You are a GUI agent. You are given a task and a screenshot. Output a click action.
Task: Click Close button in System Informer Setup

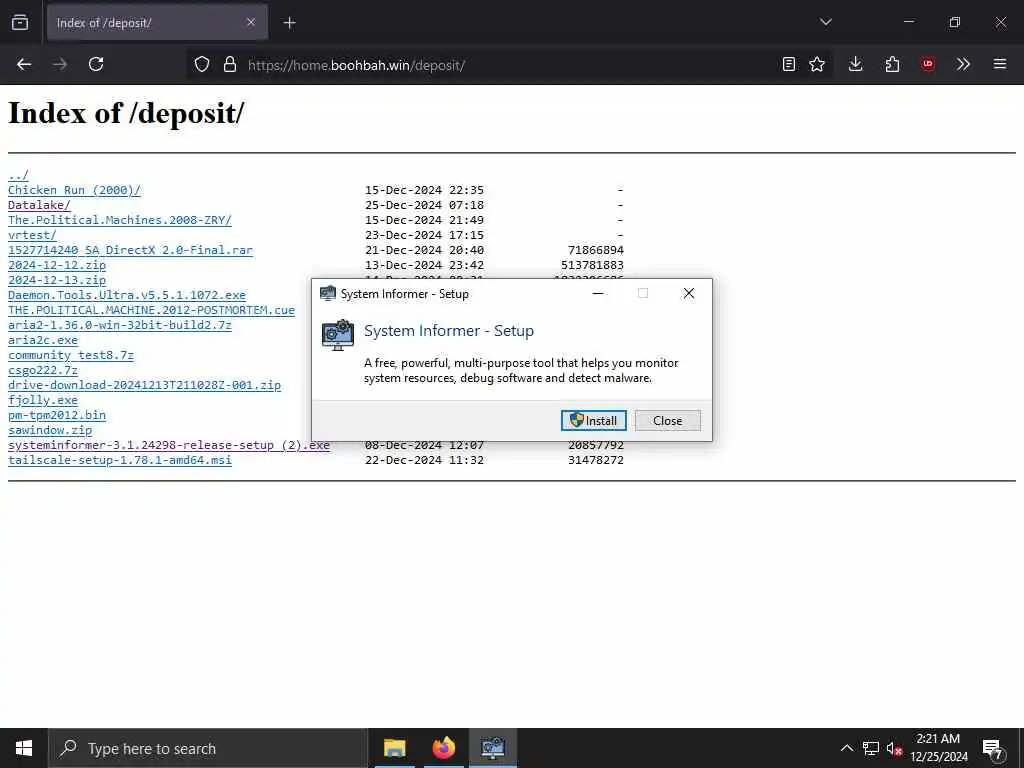point(667,421)
